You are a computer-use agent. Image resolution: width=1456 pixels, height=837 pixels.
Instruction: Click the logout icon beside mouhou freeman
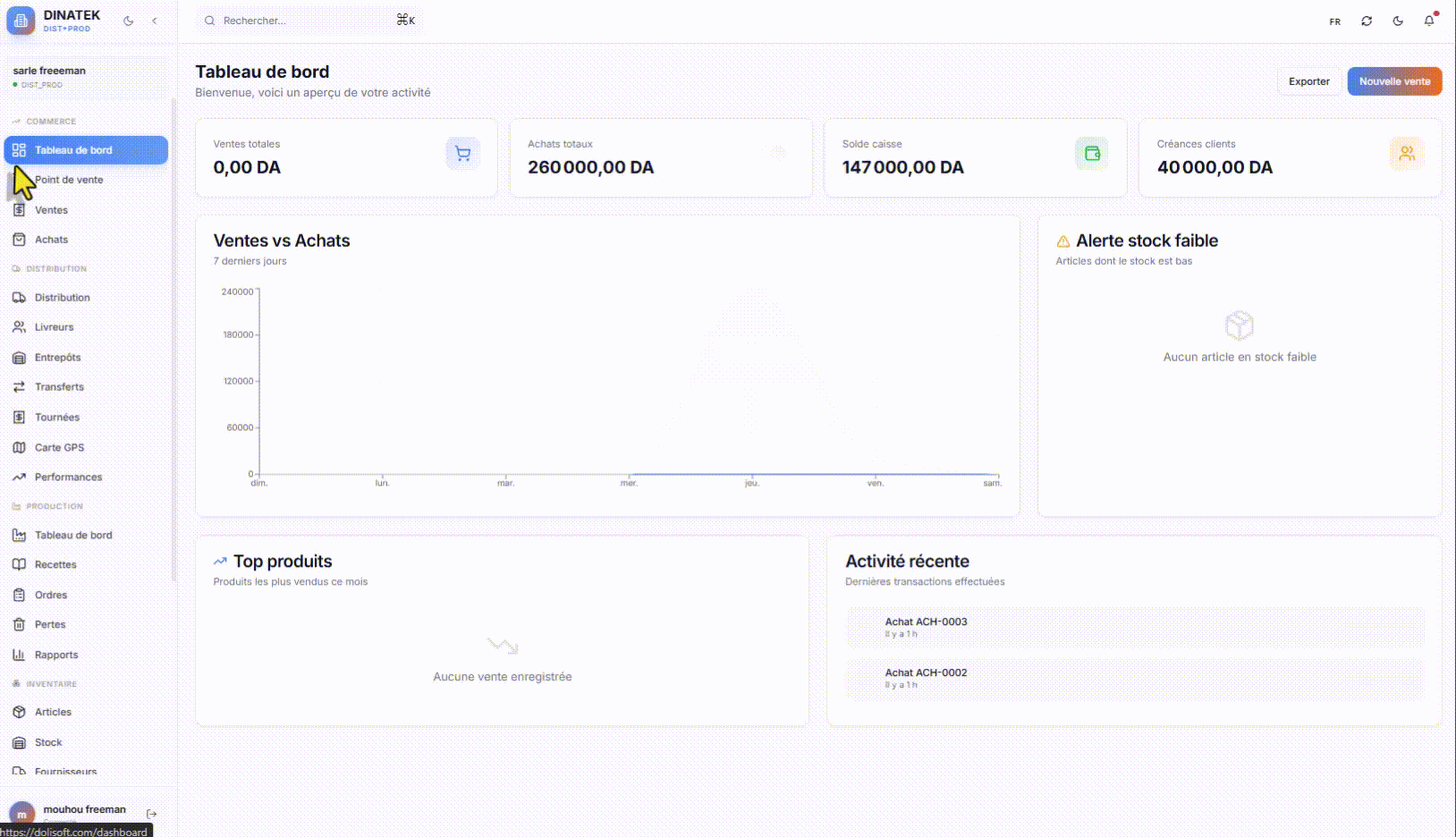point(152,814)
